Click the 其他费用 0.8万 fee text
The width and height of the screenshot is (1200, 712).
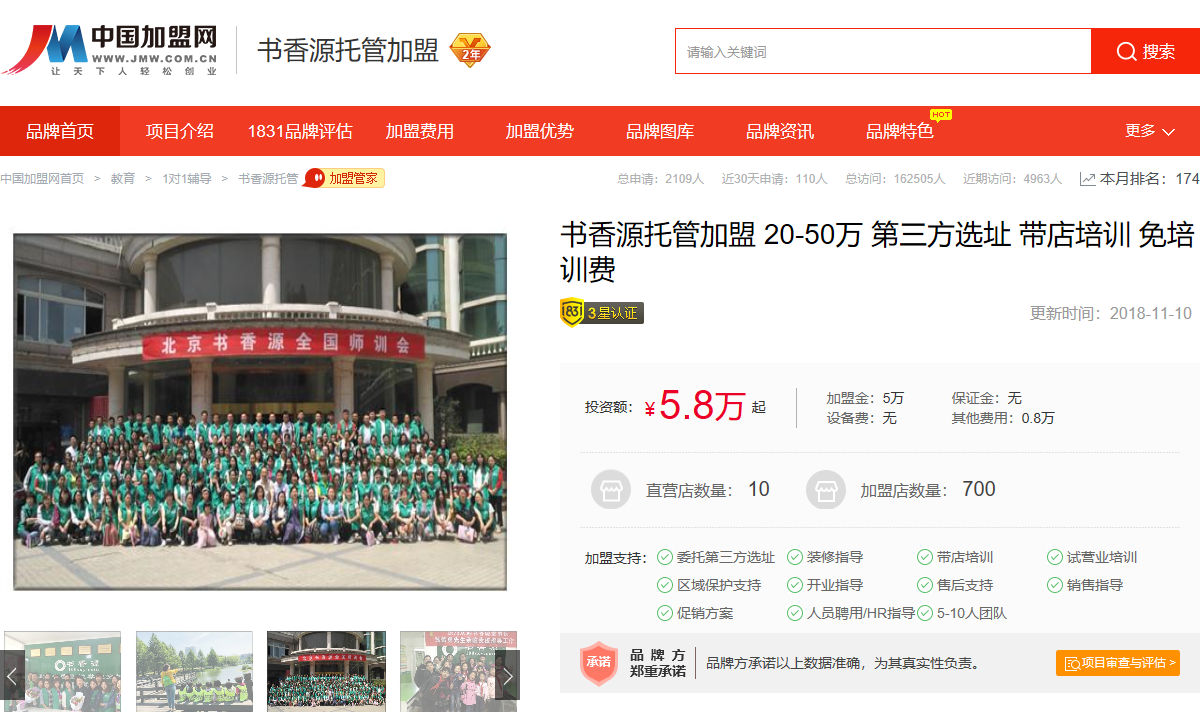(1003, 418)
